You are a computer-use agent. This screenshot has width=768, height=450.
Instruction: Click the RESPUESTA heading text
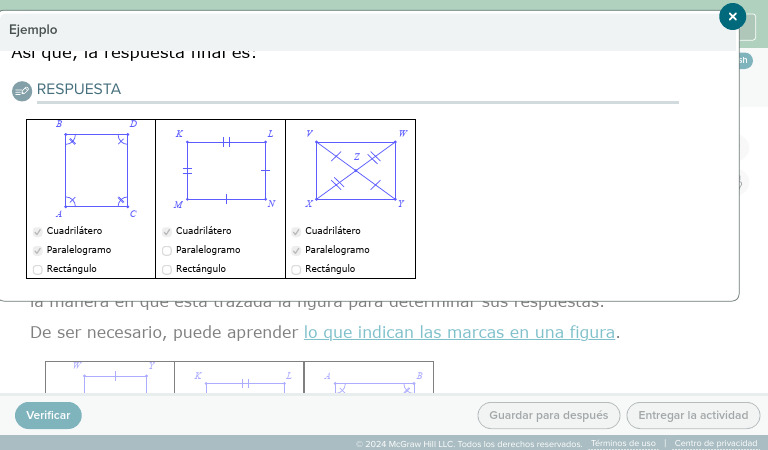(79, 89)
